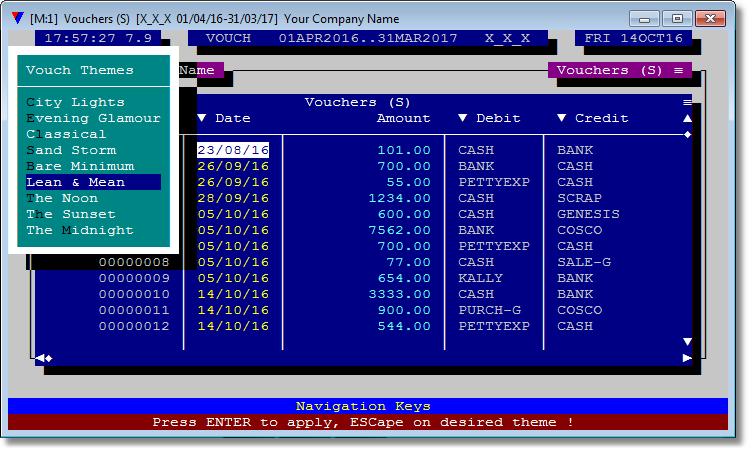
Task: Click the debit entry PURCH-G
Action: coord(489,310)
